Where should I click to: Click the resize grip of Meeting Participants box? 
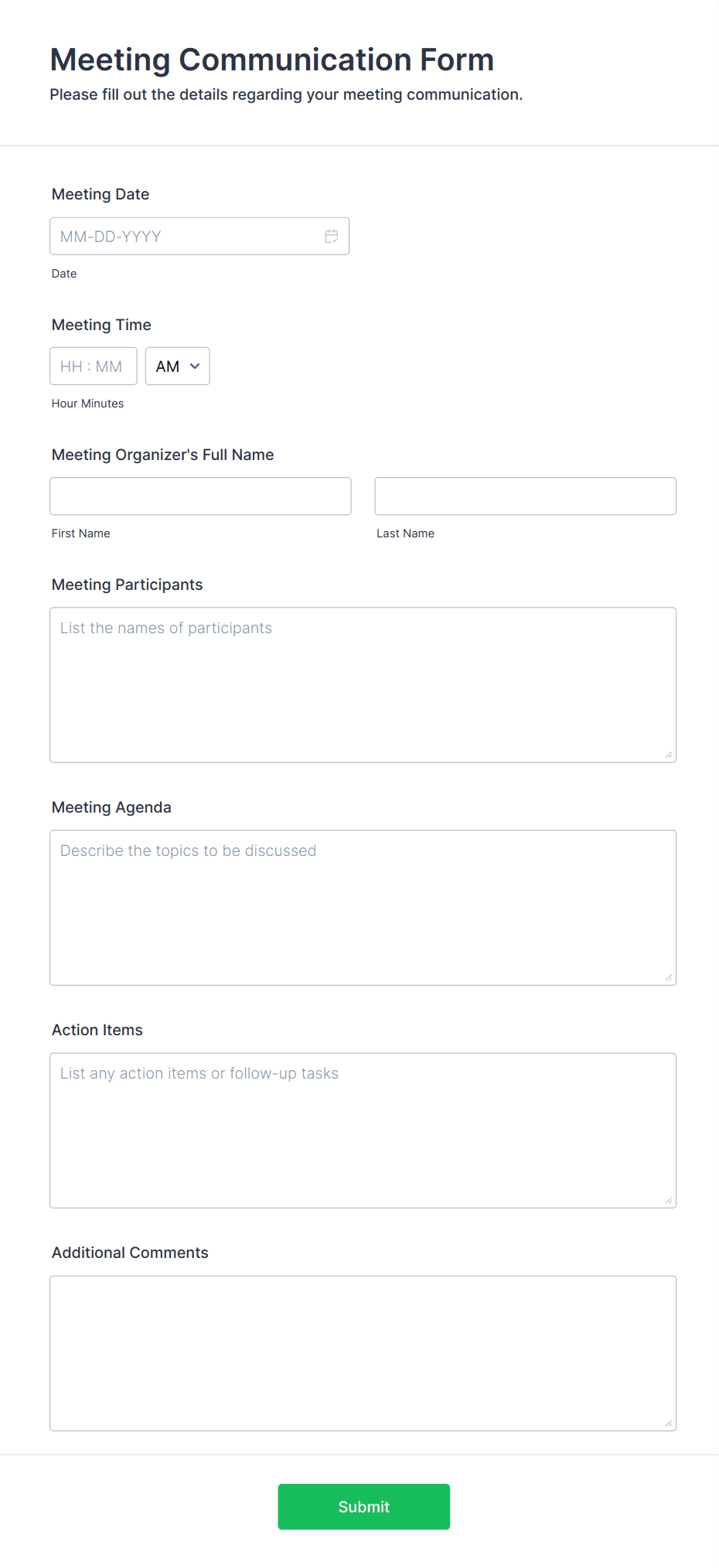pos(668,754)
